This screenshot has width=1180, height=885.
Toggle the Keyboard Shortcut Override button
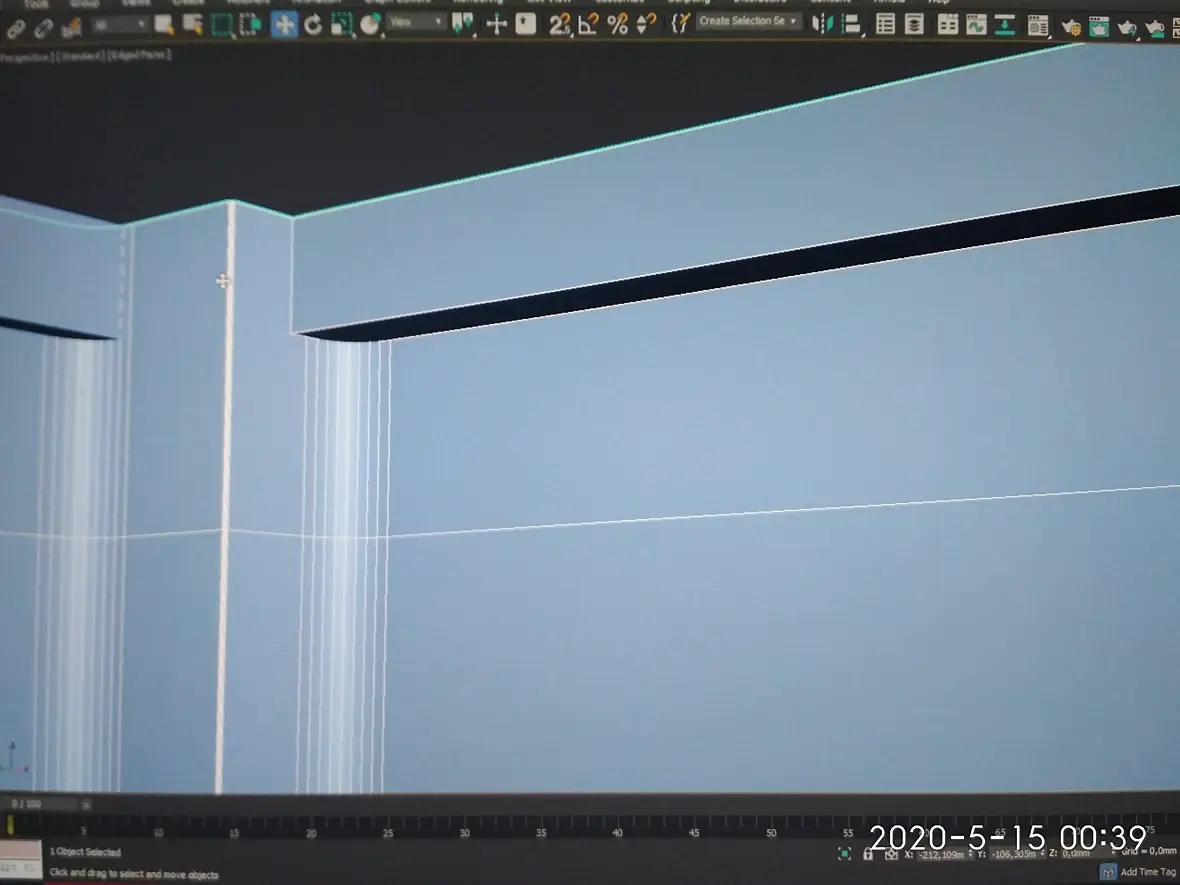[525, 24]
